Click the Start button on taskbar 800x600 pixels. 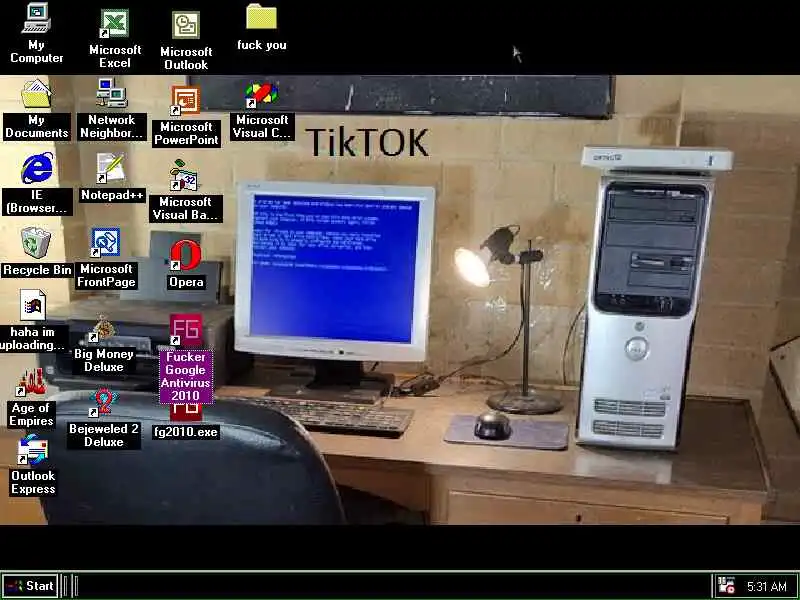[x=31, y=586]
